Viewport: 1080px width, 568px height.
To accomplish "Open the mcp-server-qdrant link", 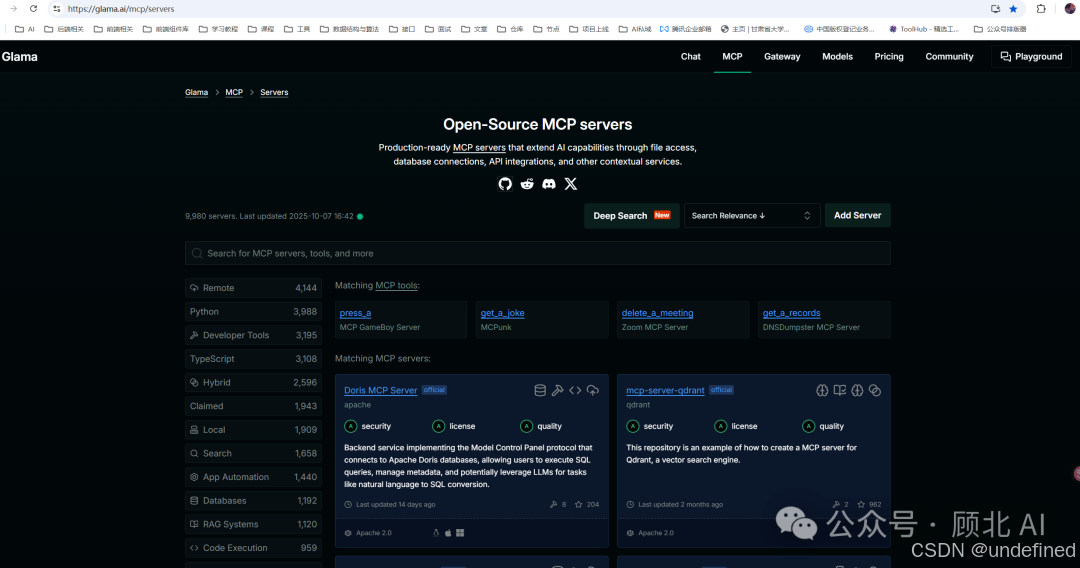I will (x=665, y=390).
